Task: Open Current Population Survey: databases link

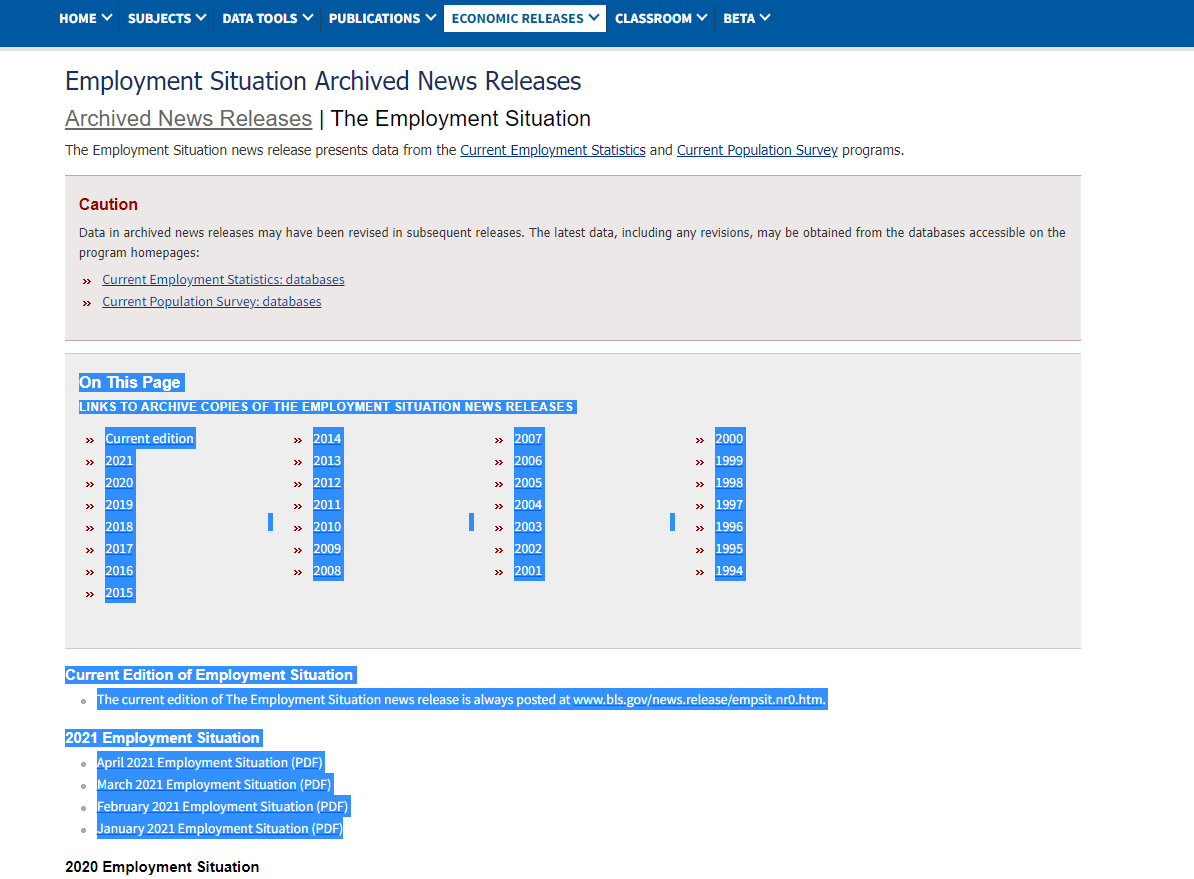Action: pos(212,302)
